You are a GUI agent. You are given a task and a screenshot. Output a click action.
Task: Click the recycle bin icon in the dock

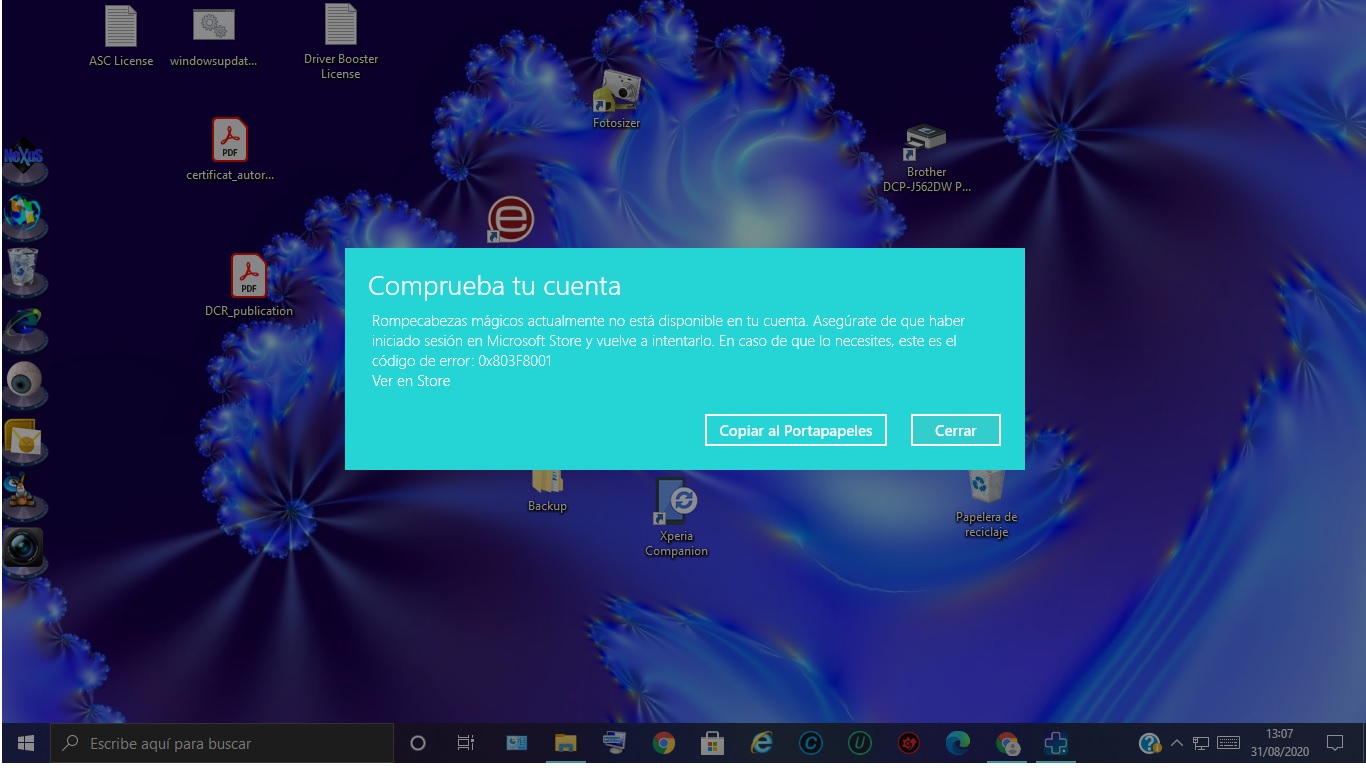click(23, 269)
